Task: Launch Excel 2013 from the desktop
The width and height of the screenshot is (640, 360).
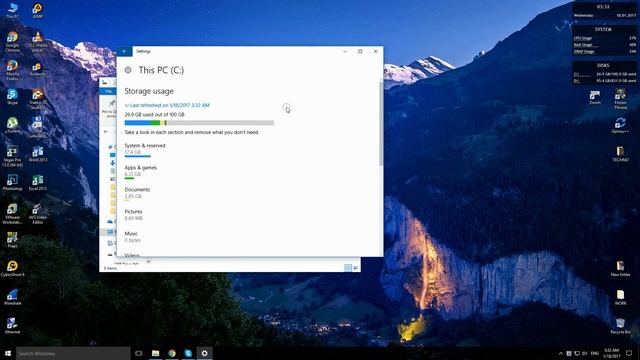Action: (38, 183)
